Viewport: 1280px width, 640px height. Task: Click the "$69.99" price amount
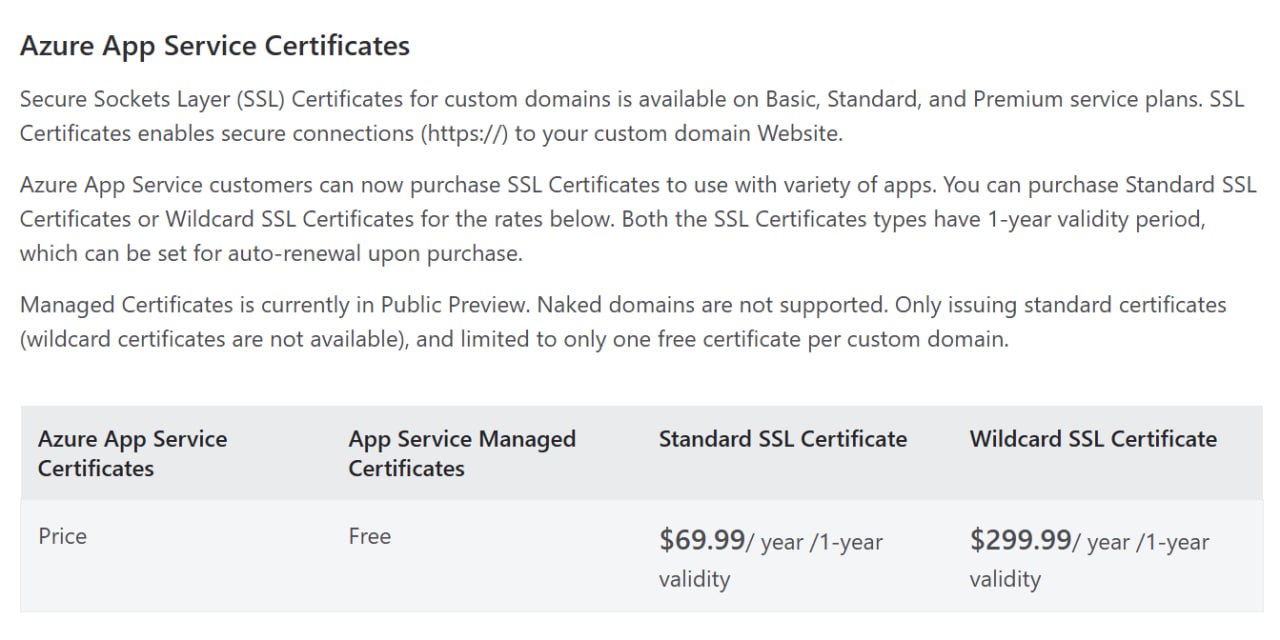click(x=702, y=540)
